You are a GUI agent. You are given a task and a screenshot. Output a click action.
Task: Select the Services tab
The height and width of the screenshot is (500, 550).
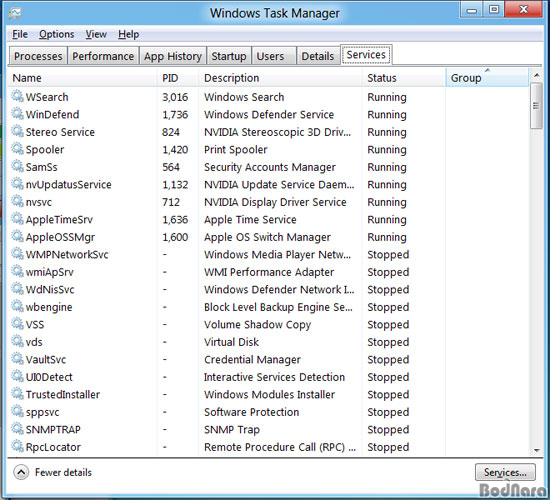point(366,55)
